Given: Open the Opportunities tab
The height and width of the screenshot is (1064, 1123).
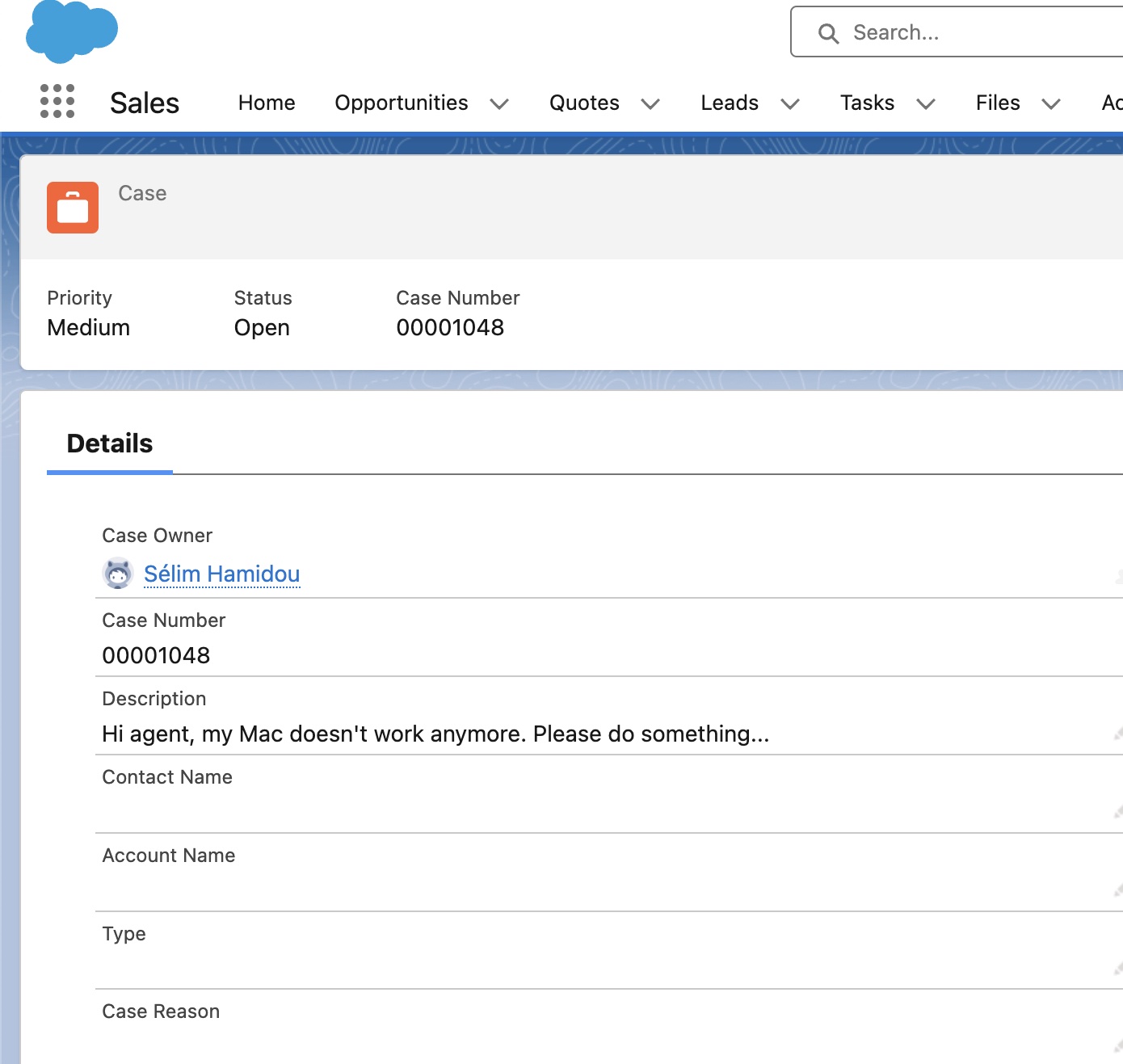Looking at the screenshot, I should tap(402, 103).
